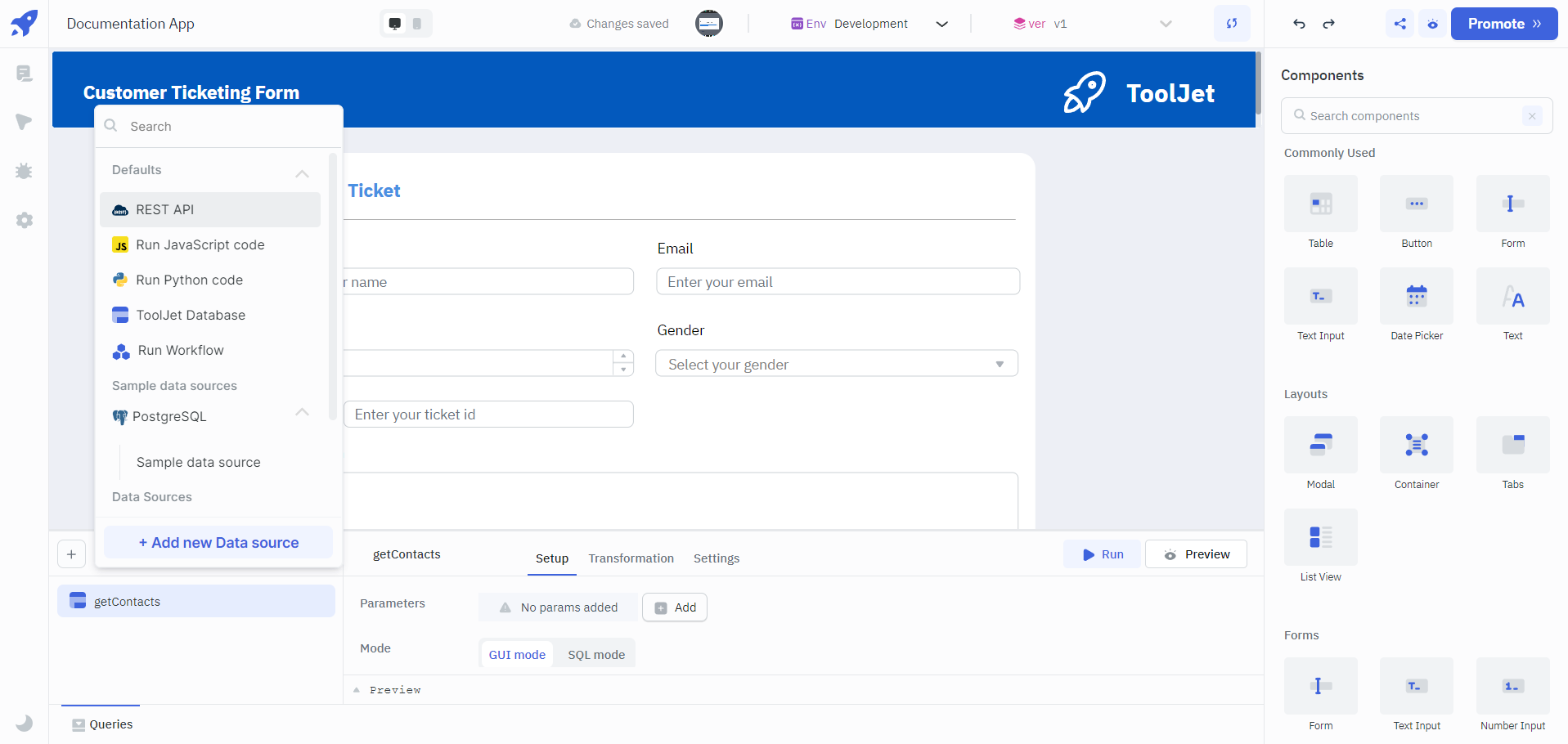
Task: Click the Enter your ticket id field
Action: [x=488, y=414]
